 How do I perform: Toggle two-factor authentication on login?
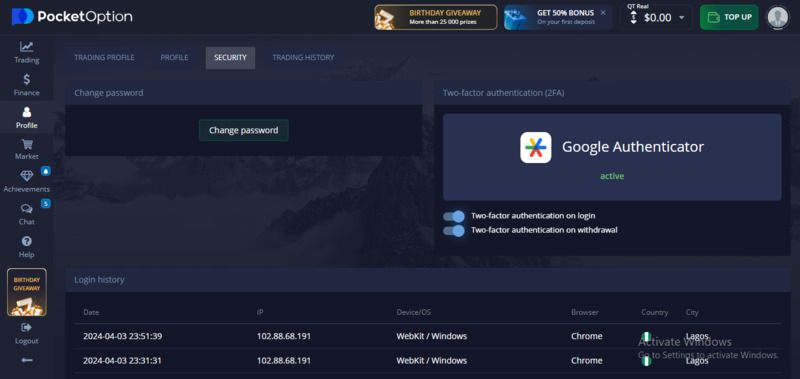(454, 216)
